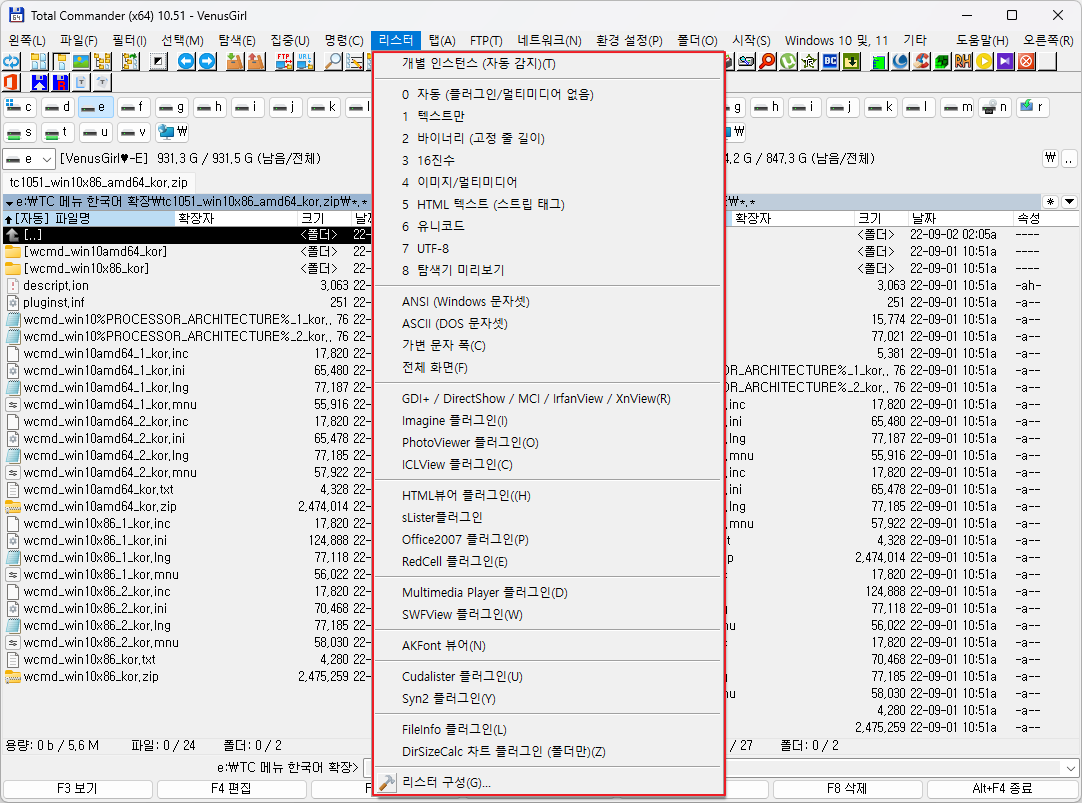Select wcmd_win10x86_kor.zip file row
Screen dimensions: 1082x803
coord(186,677)
